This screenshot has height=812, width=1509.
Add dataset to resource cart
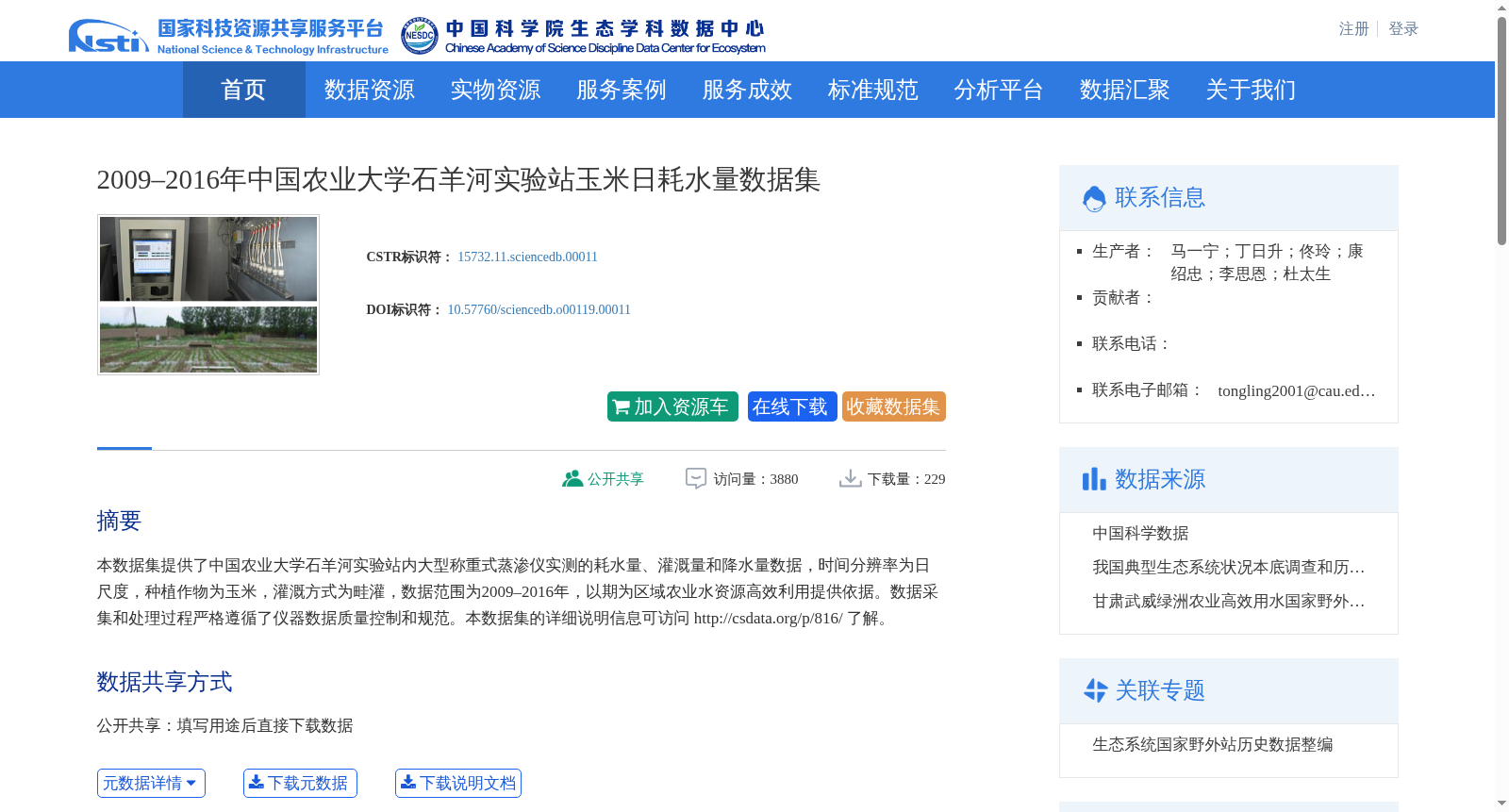click(x=672, y=406)
